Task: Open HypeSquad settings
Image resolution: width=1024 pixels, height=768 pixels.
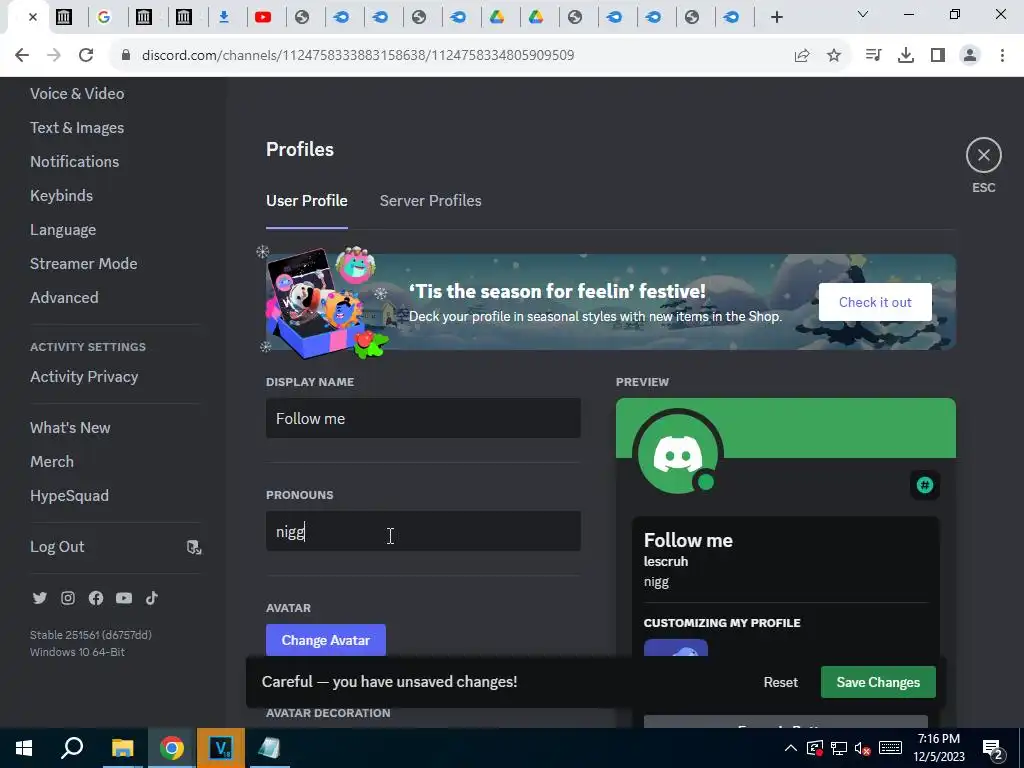Action: (x=69, y=496)
